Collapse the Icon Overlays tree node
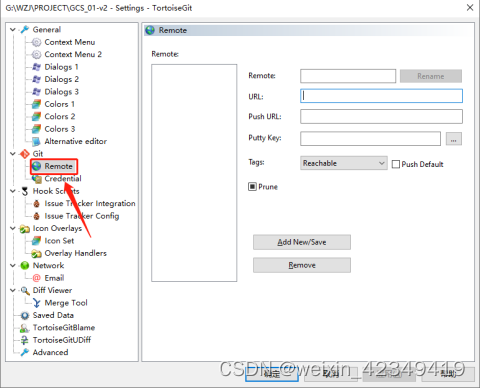The height and width of the screenshot is (388, 480). tap(13, 229)
